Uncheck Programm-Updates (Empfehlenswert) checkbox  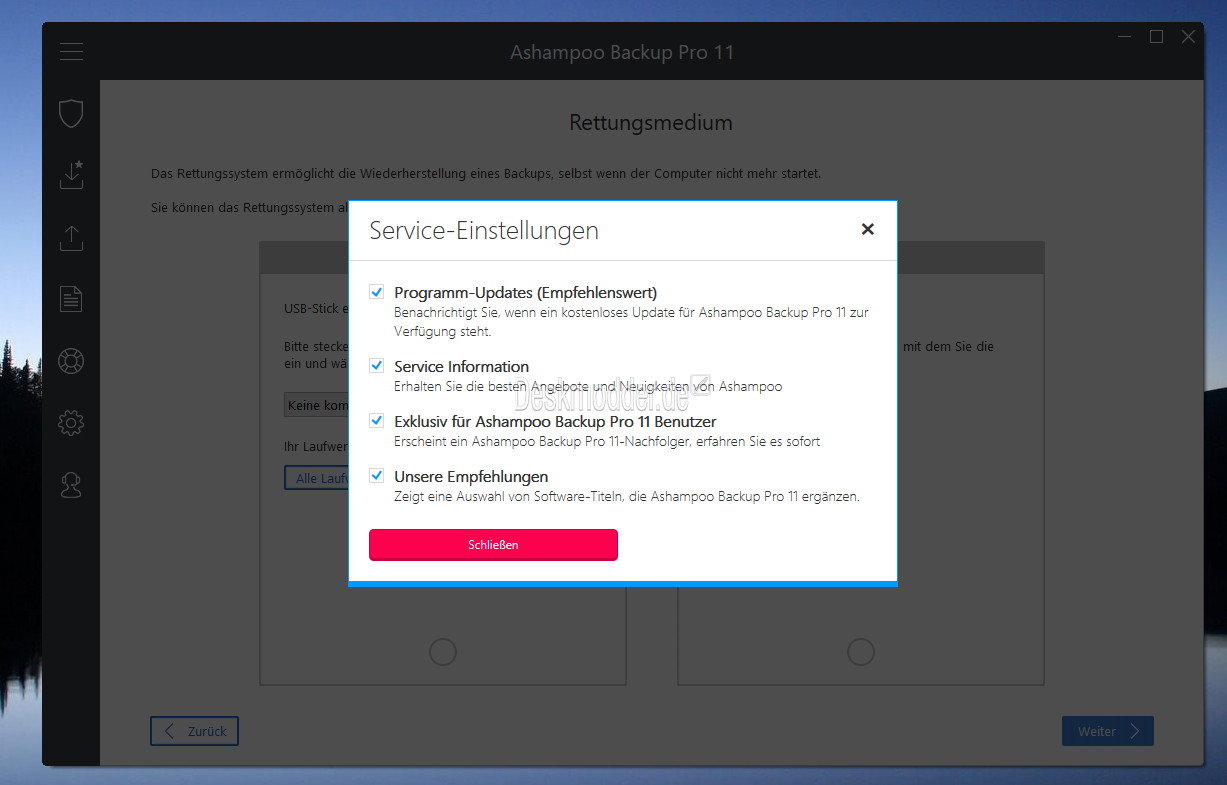point(377,292)
